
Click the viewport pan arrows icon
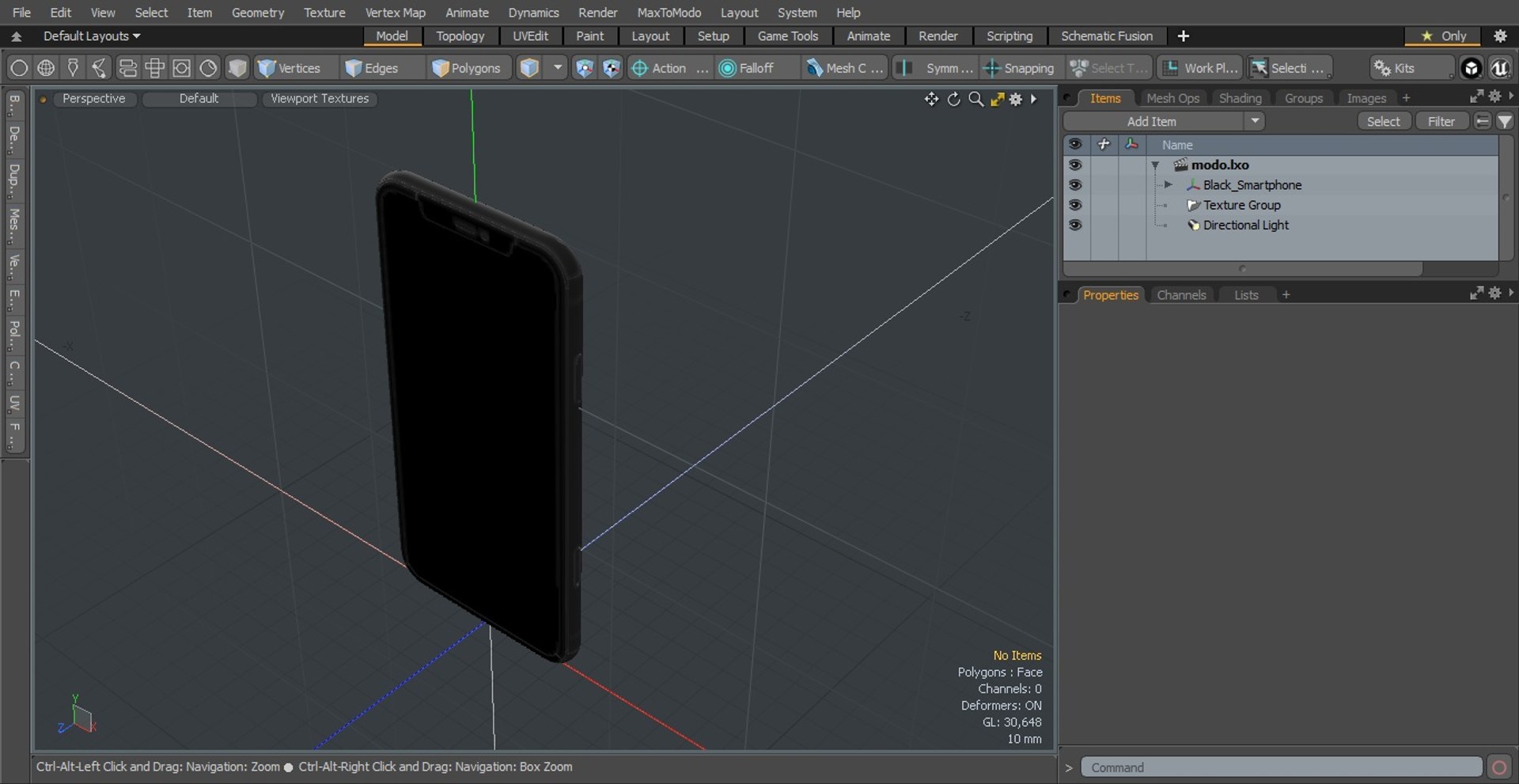(931, 99)
